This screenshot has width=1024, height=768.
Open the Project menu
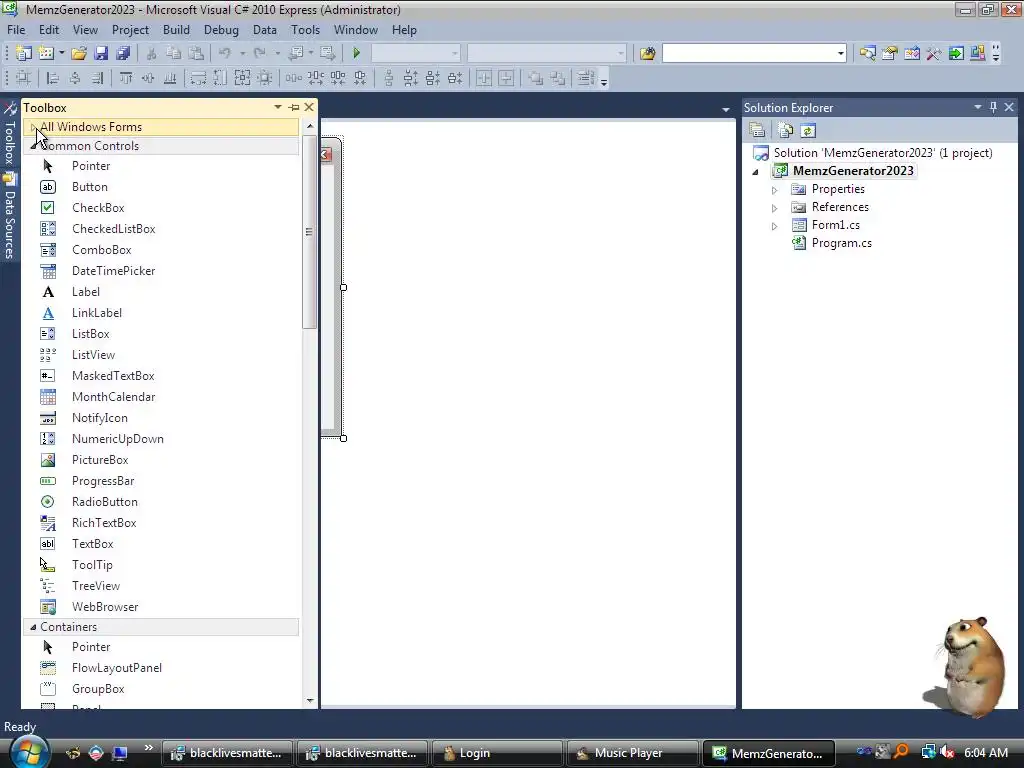point(130,30)
